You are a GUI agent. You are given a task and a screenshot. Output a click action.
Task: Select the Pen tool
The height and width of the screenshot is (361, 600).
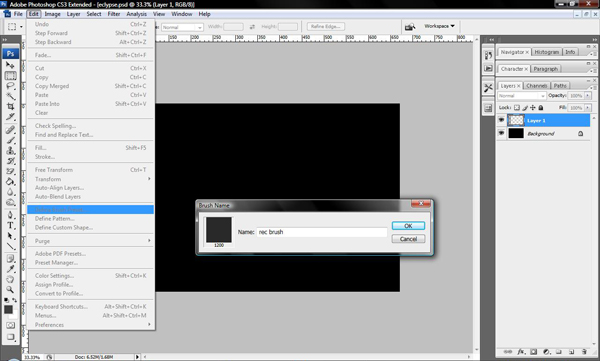10,215
